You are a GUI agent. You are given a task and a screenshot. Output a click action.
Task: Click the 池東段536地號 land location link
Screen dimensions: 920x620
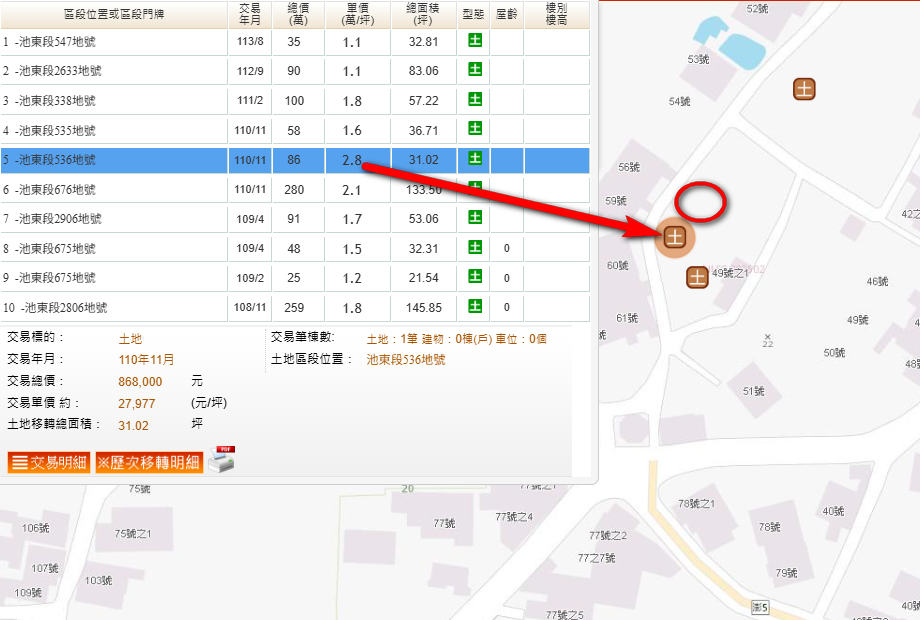pyautogui.click(x=406, y=359)
